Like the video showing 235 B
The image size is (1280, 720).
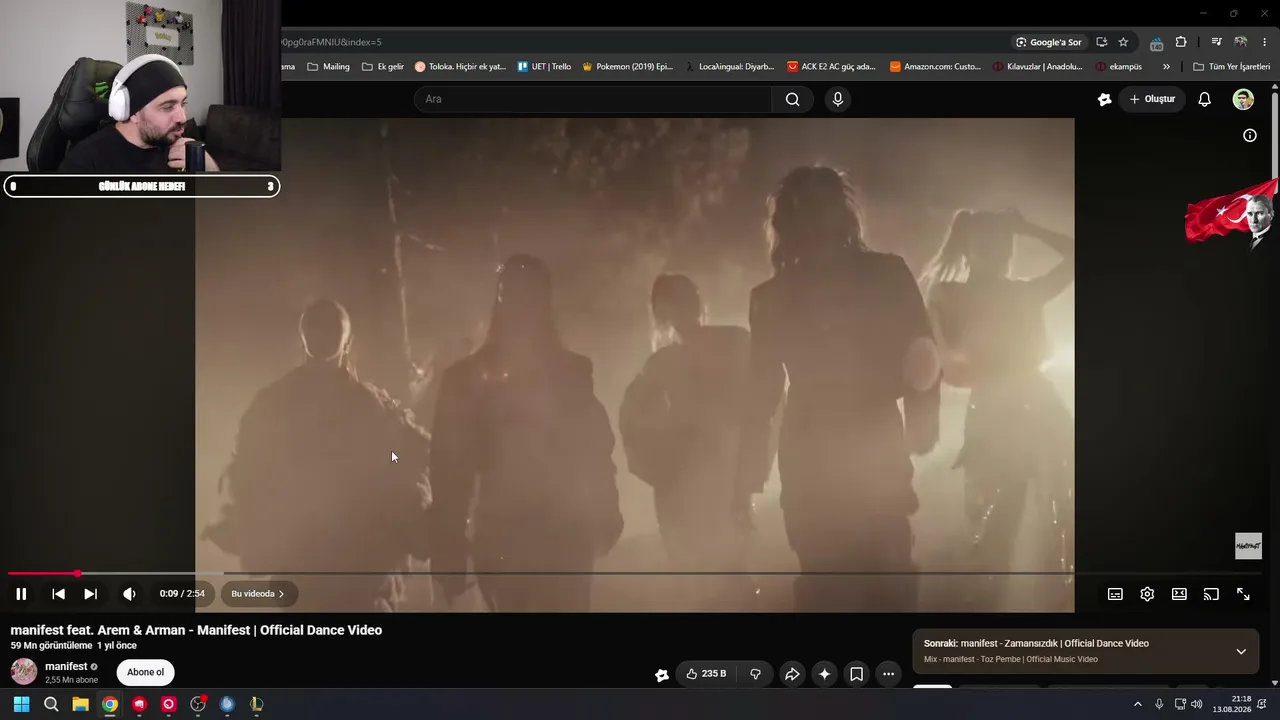[x=707, y=674]
